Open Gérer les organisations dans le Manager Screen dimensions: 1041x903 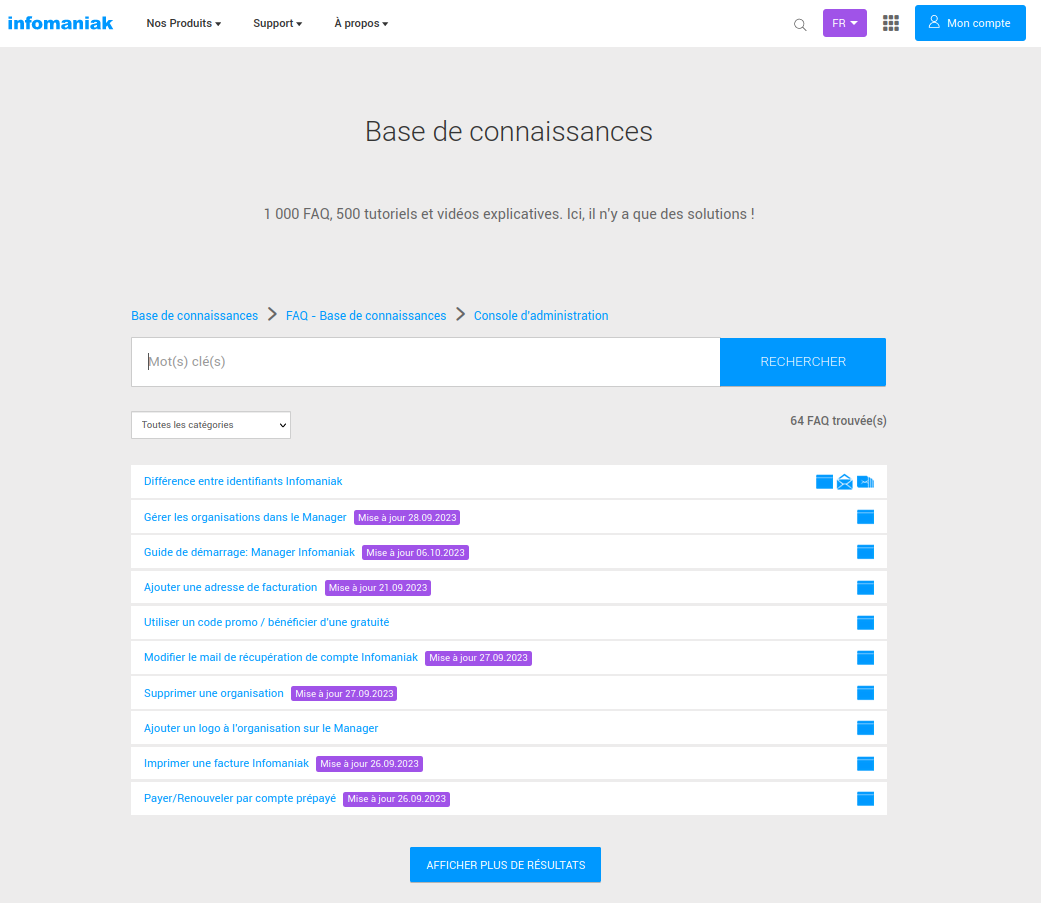(x=245, y=517)
